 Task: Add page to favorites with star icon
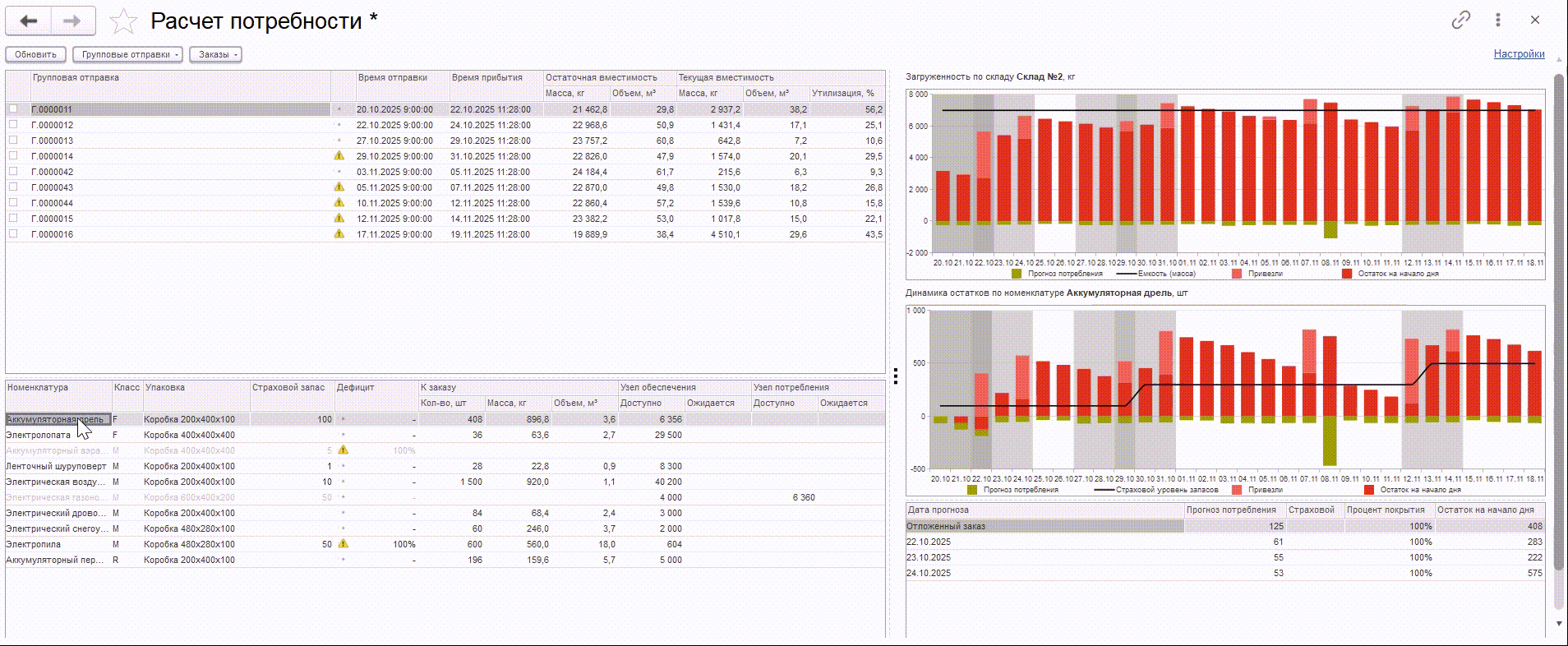pyautogui.click(x=123, y=21)
